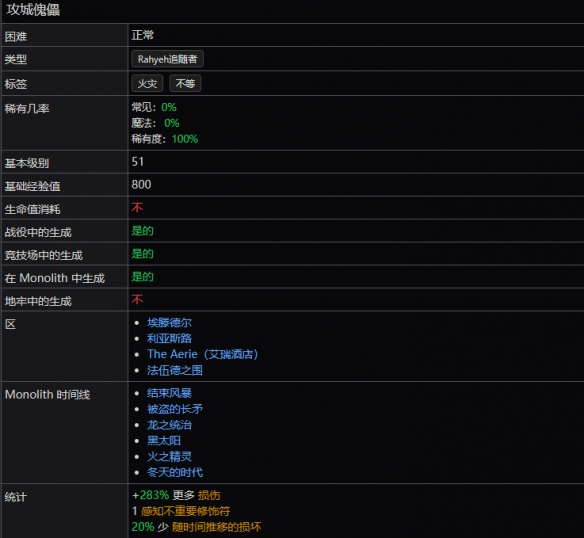The height and width of the screenshot is (538, 584).
Task: Open the 黑太阳 timeline link
Action: [164, 441]
